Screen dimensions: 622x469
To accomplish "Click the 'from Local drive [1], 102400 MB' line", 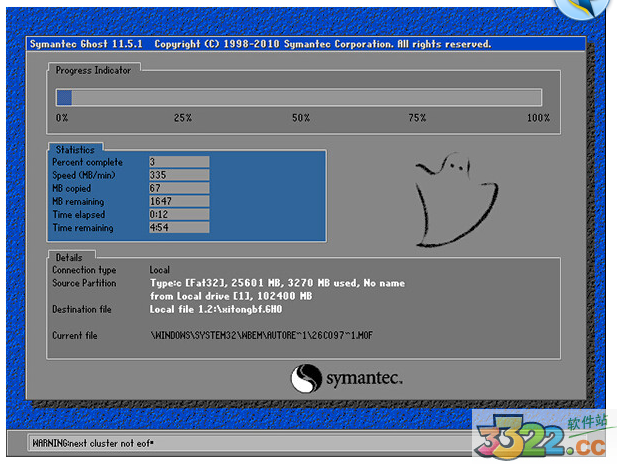I will pyautogui.click(x=231, y=296).
